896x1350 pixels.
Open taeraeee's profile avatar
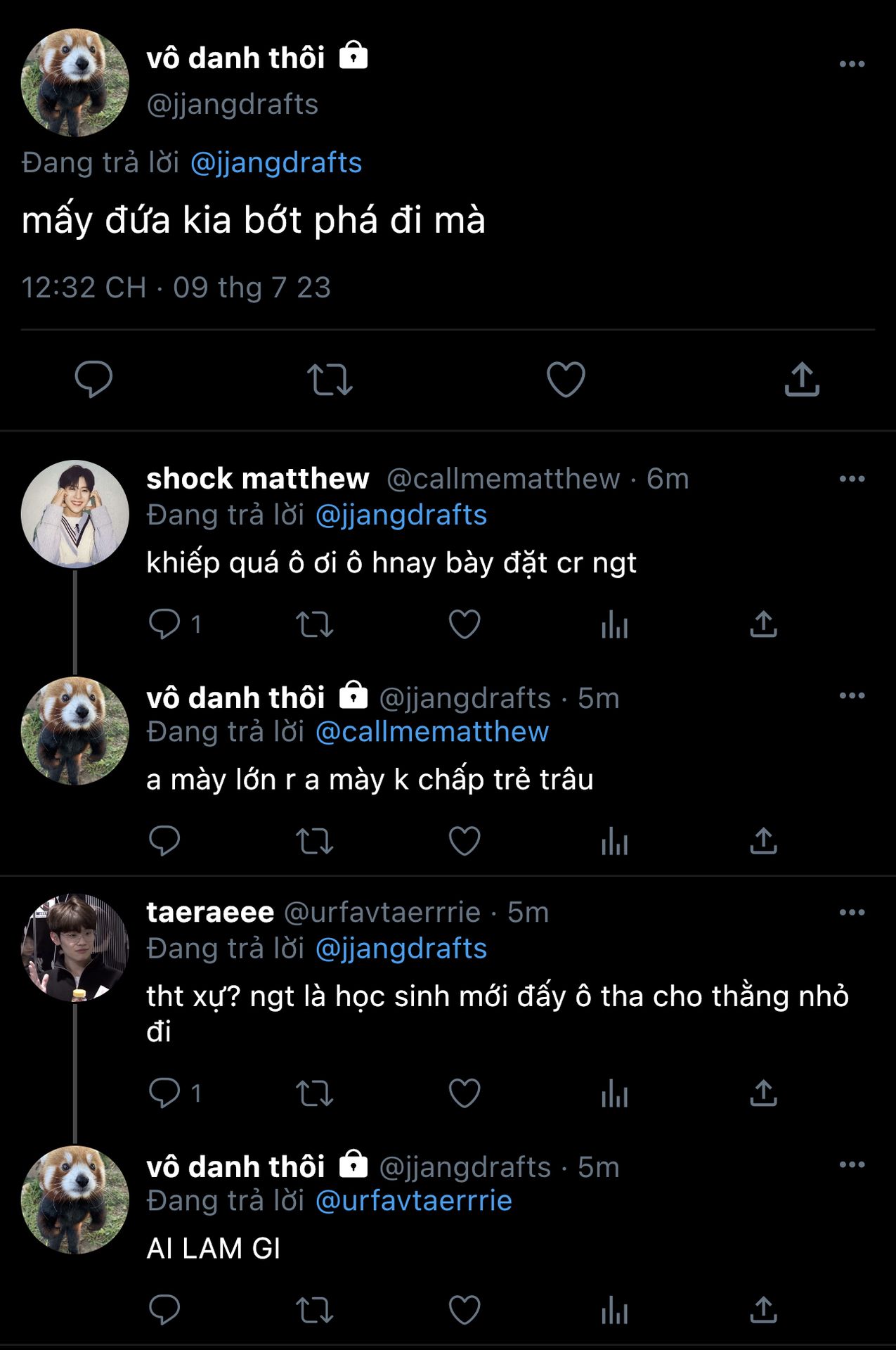tap(75, 947)
